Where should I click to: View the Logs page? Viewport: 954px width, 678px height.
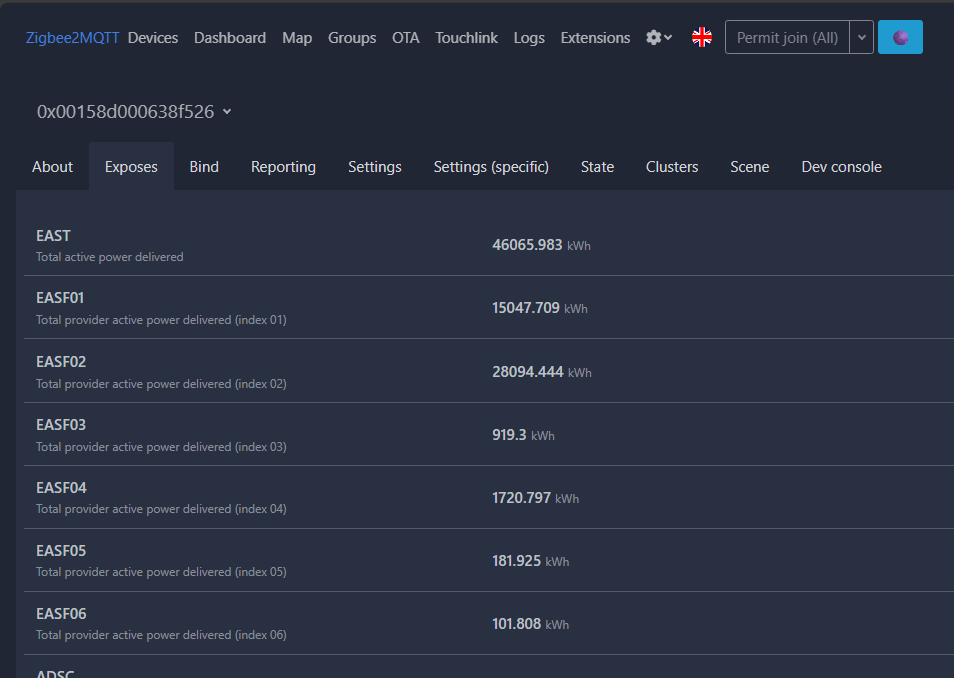[529, 38]
